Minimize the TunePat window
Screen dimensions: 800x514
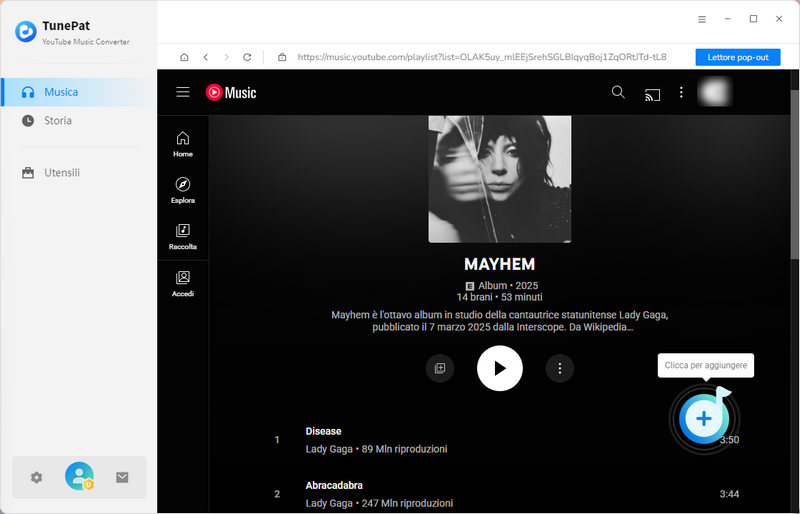[x=728, y=19]
